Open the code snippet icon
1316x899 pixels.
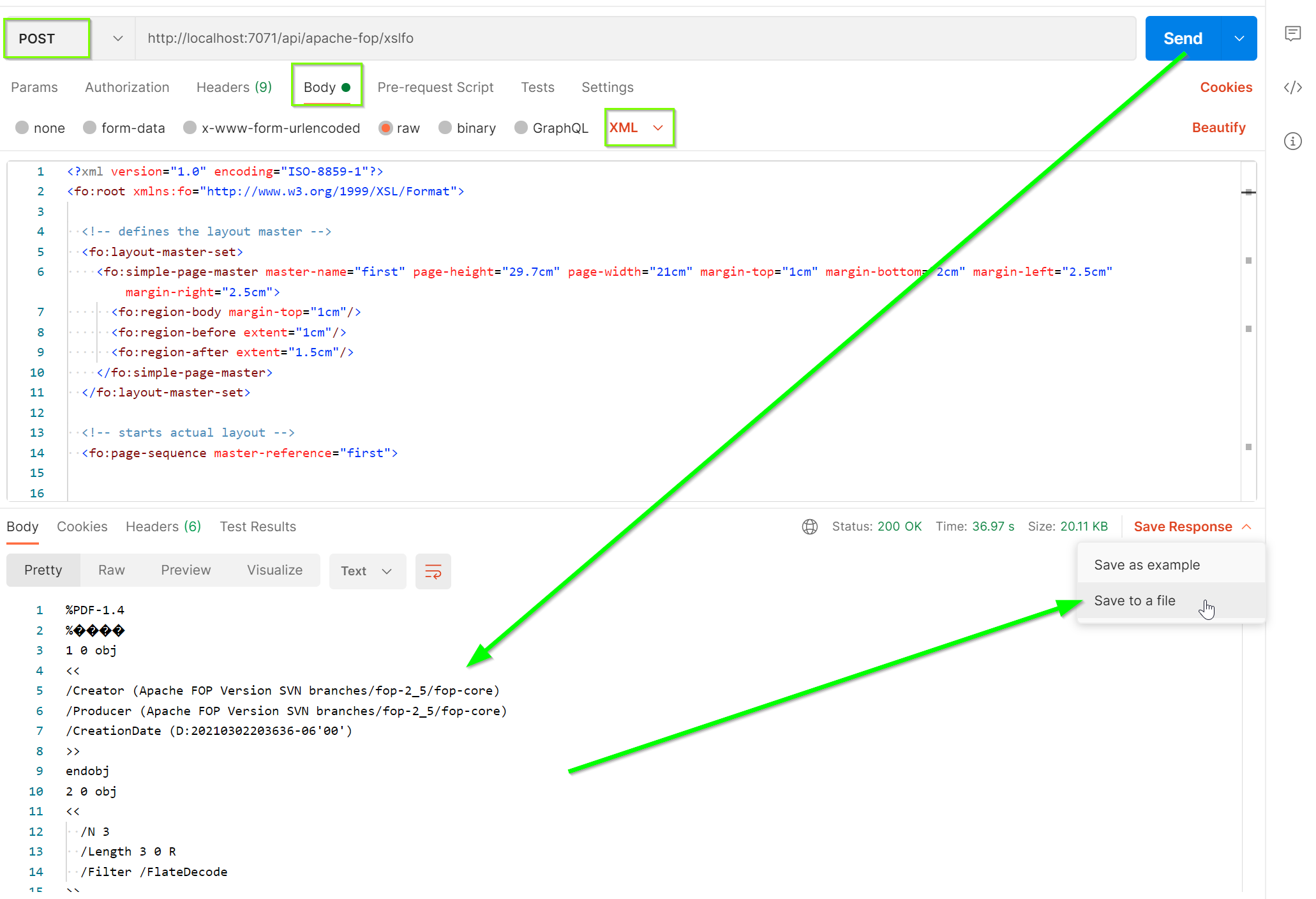coord(1292,87)
